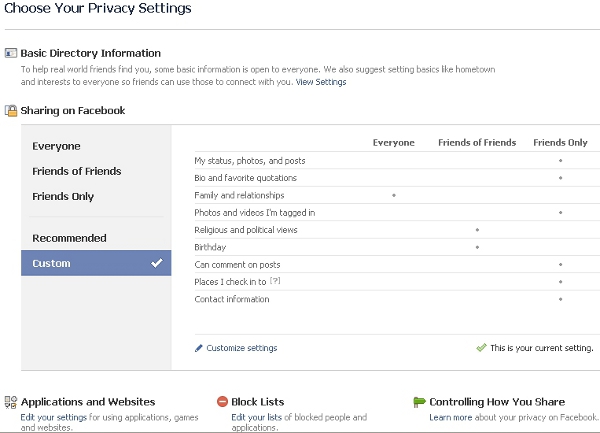The height and width of the screenshot is (433, 600).
Task: Click the Birthday row in settings table
Action: click(x=211, y=247)
